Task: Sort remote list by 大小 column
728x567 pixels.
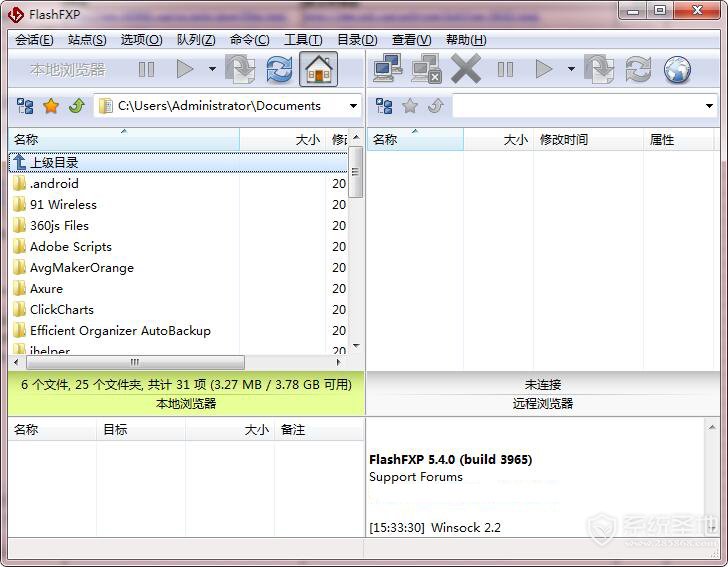Action: coord(499,139)
